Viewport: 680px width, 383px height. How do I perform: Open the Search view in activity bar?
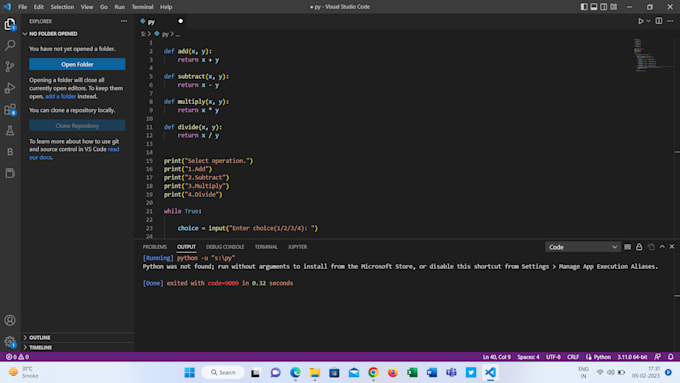click(x=10, y=45)
